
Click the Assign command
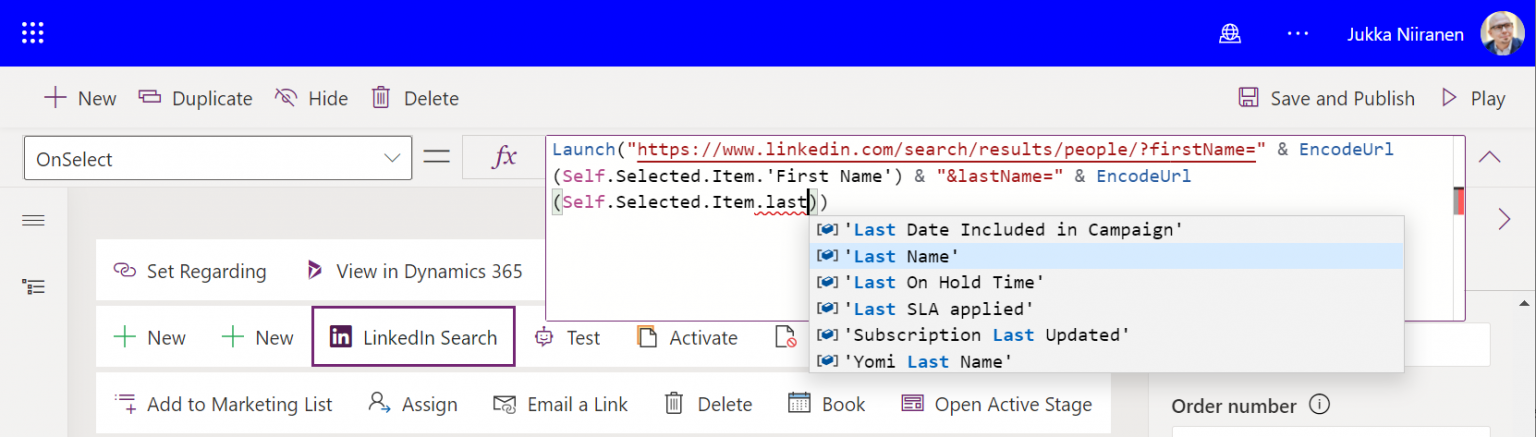[412, 404]
